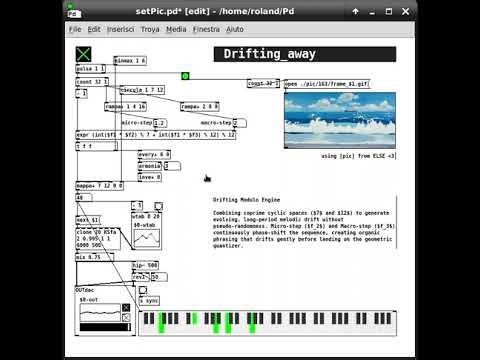Select the number box beside rev1
Image resolution: width=480 pixels, height=360 pixels.
159,277
